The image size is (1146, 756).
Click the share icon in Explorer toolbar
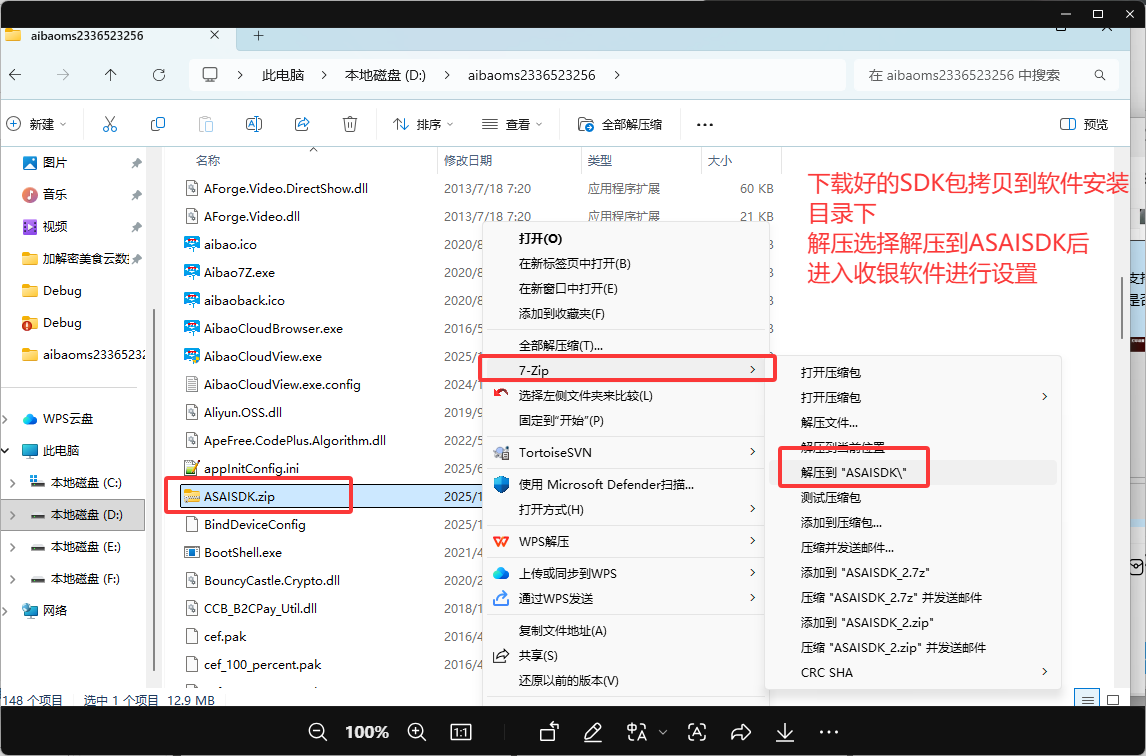(302, 124)
